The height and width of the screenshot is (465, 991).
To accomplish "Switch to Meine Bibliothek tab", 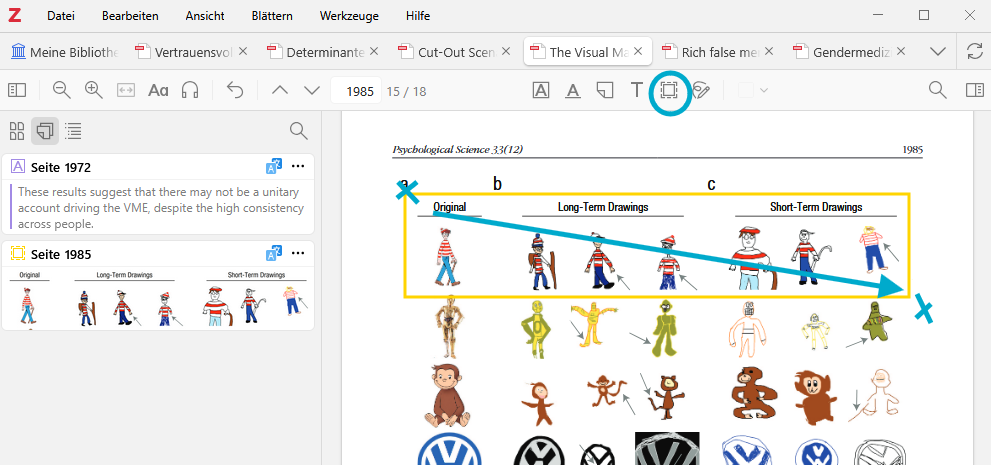I will pyautogui.click(x=66, y=52).
